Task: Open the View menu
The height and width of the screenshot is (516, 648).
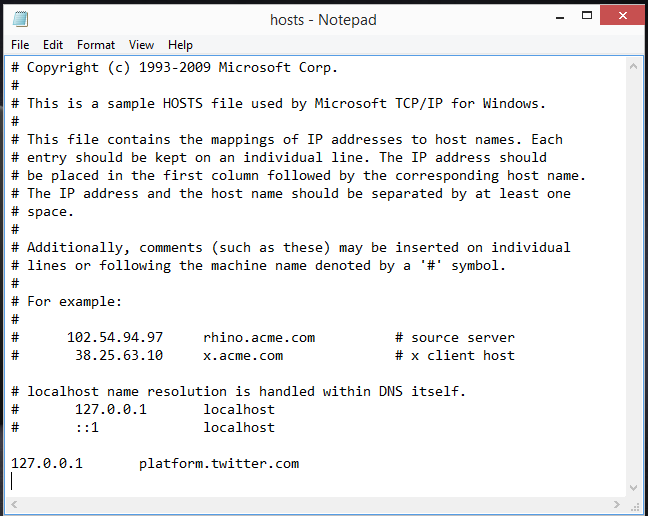Action: [x=141, y=45]
